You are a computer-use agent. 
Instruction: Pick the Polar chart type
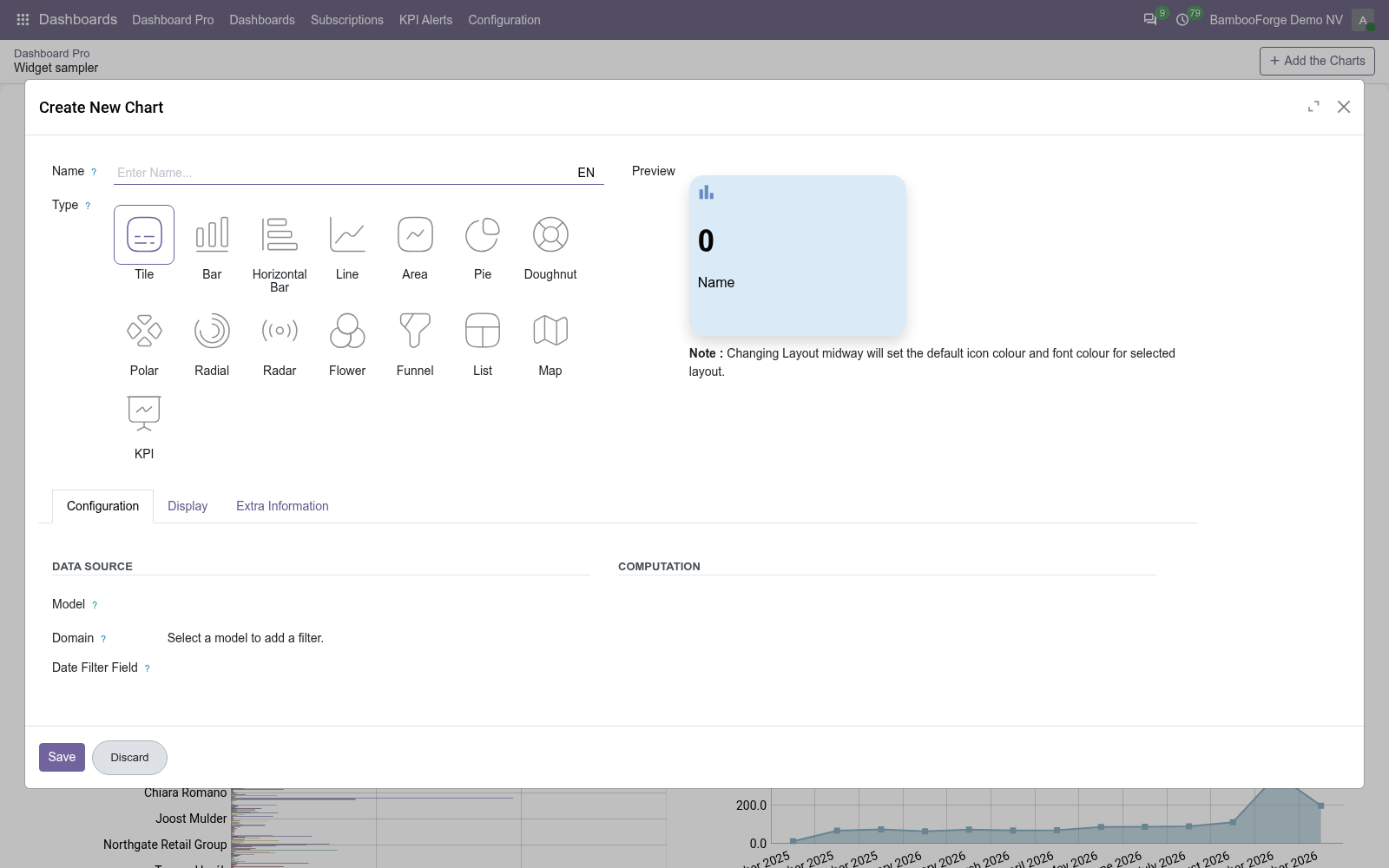[144, 331]
